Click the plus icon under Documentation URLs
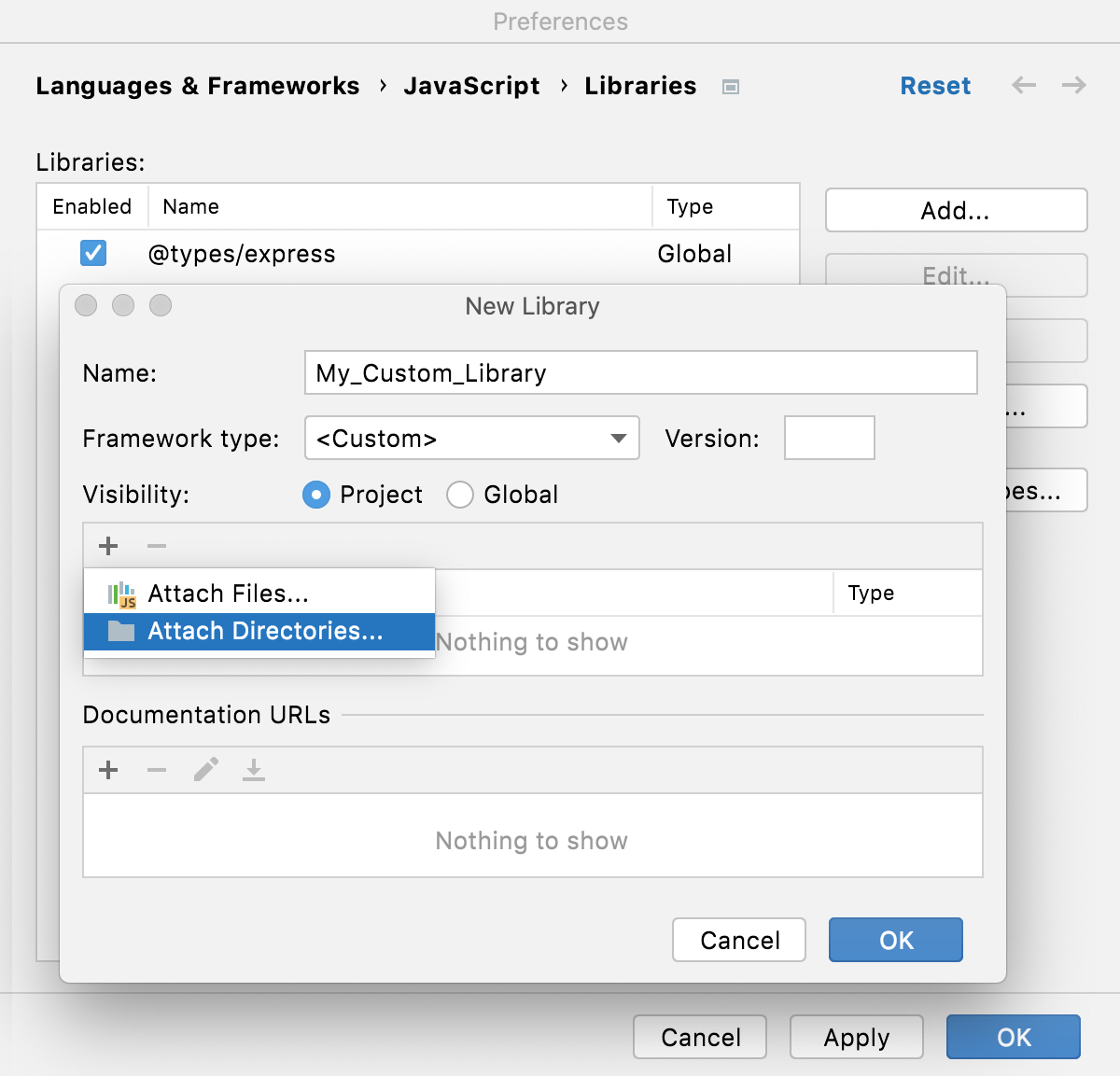 click(x=107, y=770)
